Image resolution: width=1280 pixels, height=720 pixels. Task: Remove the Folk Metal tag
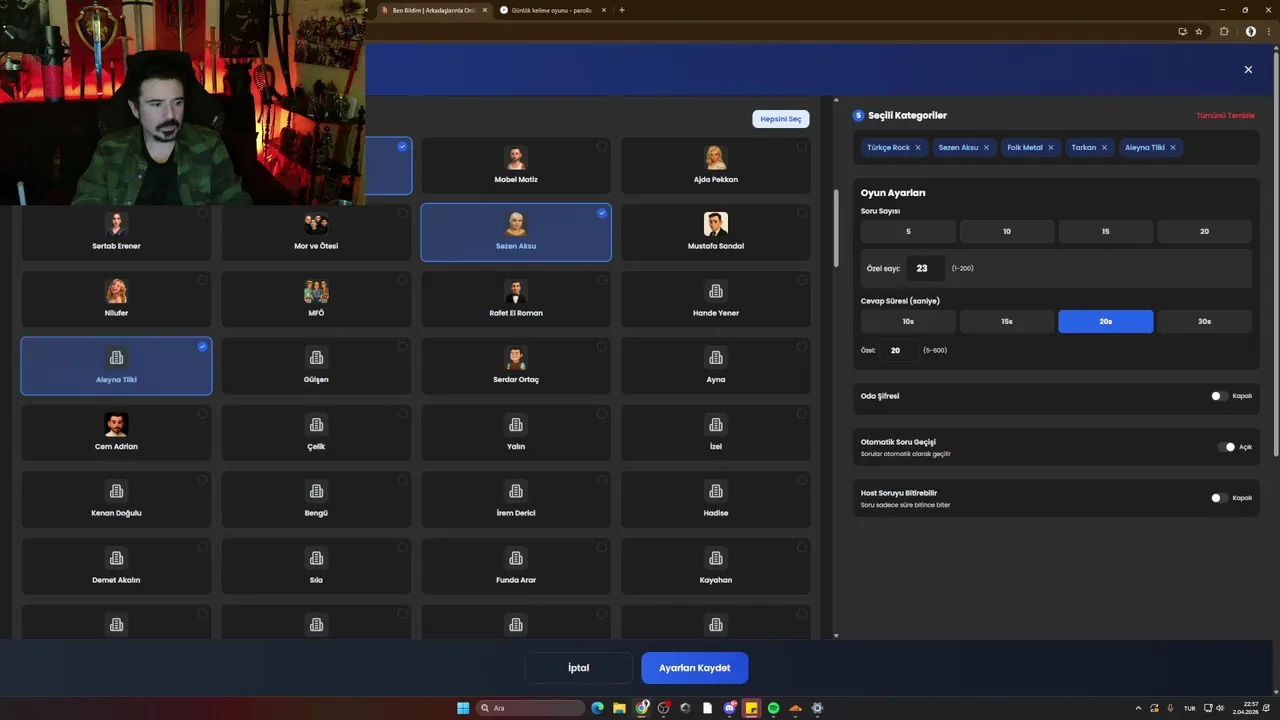click(1050, 147)
